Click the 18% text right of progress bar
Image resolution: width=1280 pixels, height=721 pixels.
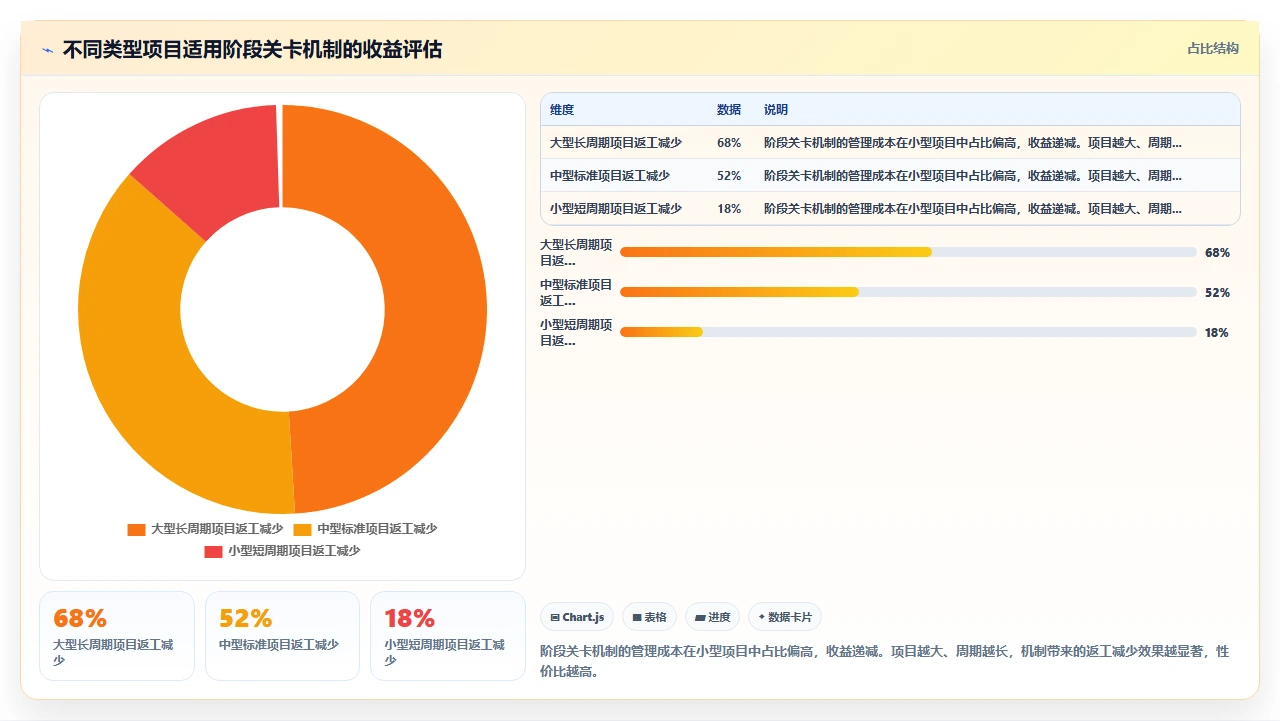click(1217, 333)
